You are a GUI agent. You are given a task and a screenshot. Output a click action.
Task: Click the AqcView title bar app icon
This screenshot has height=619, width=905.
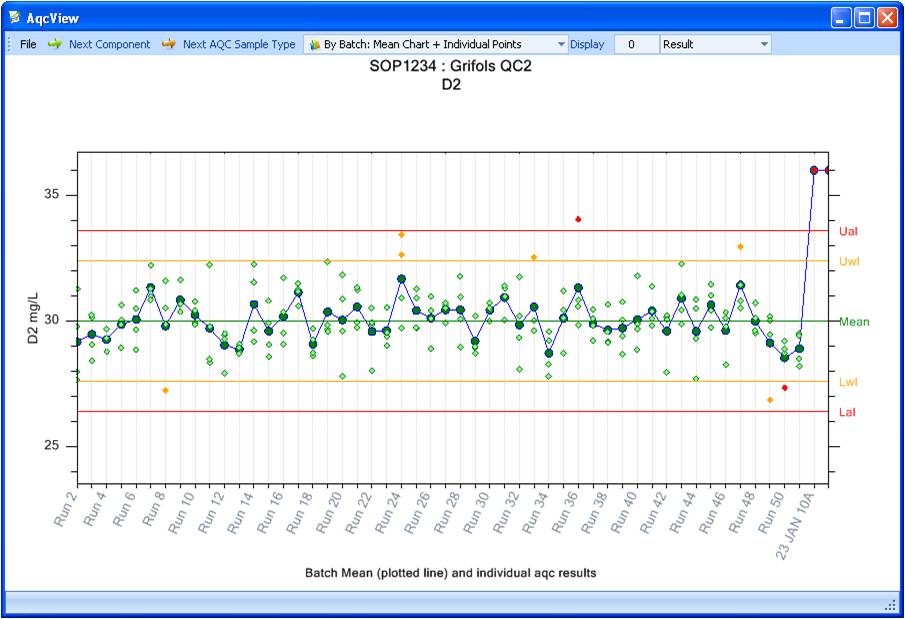(x=14, y=18)
